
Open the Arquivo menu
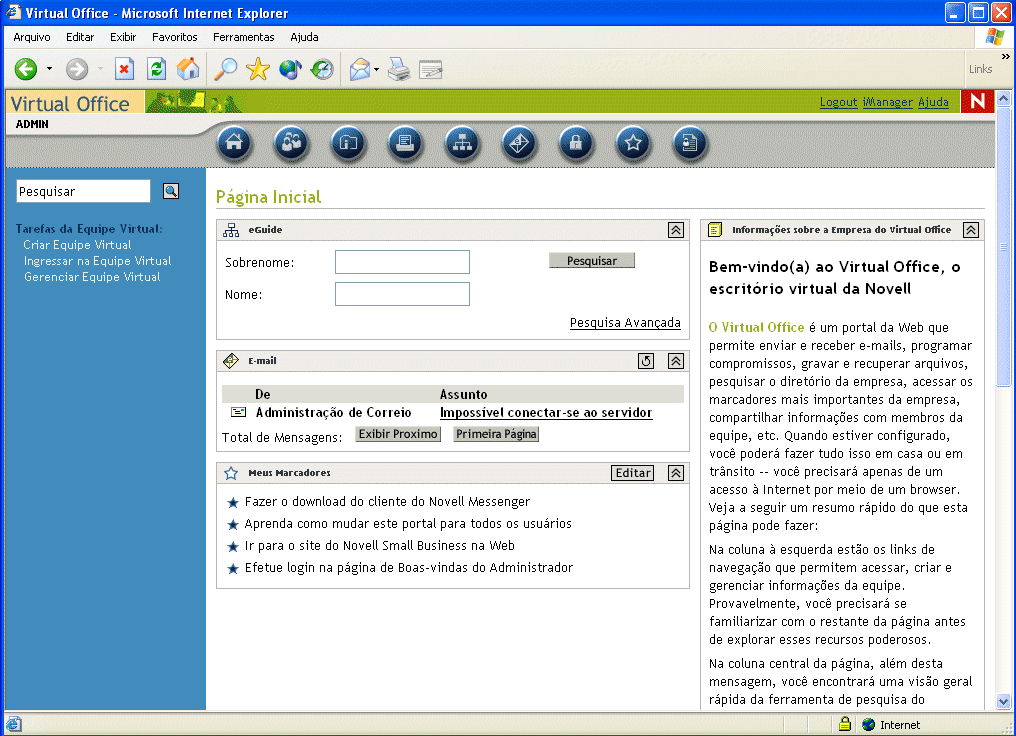pyautogui.click(x=32, y=37)
